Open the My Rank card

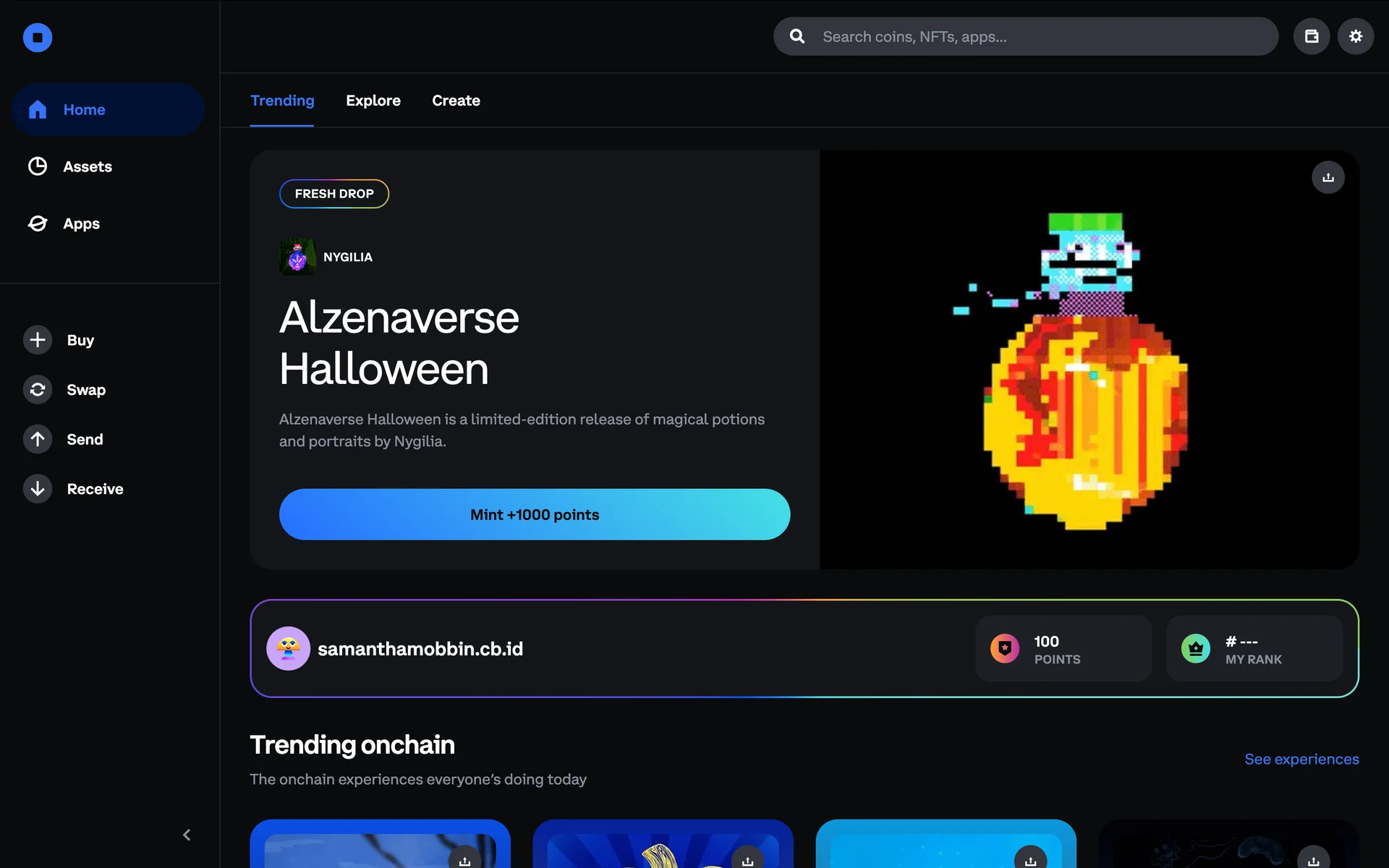(x=1254, y=649)
